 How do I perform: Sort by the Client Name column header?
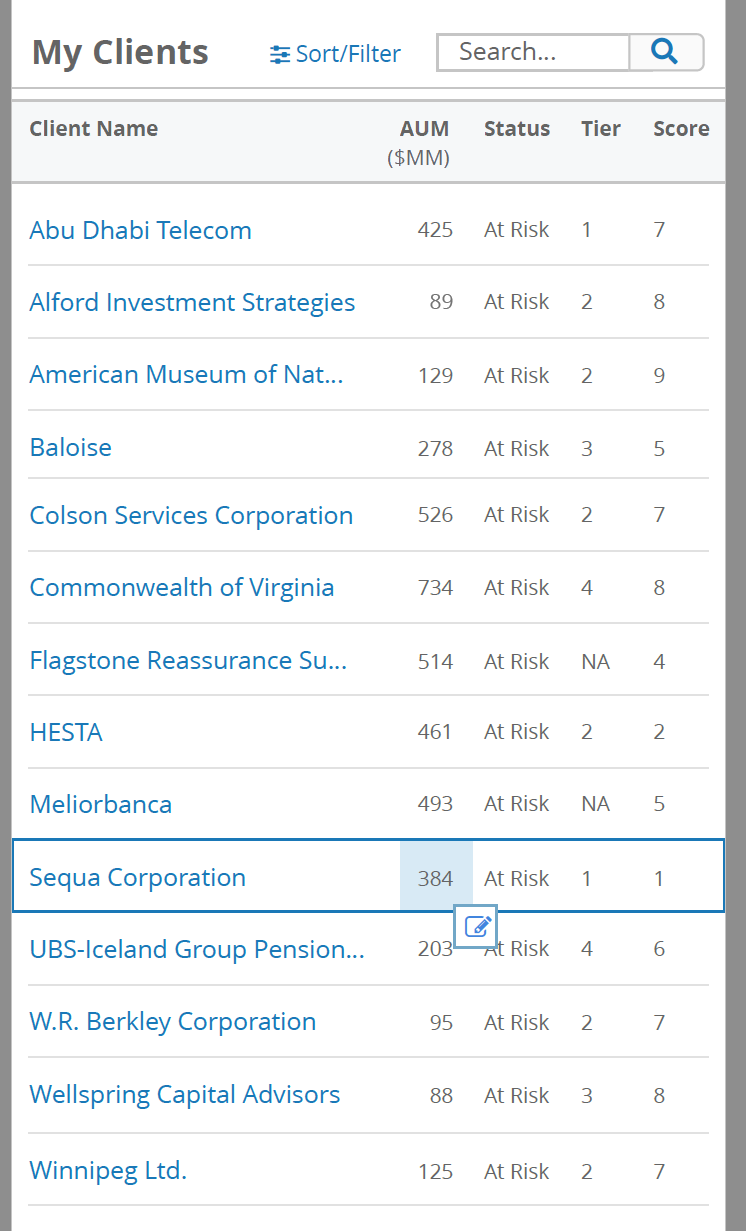pos(94,128)
